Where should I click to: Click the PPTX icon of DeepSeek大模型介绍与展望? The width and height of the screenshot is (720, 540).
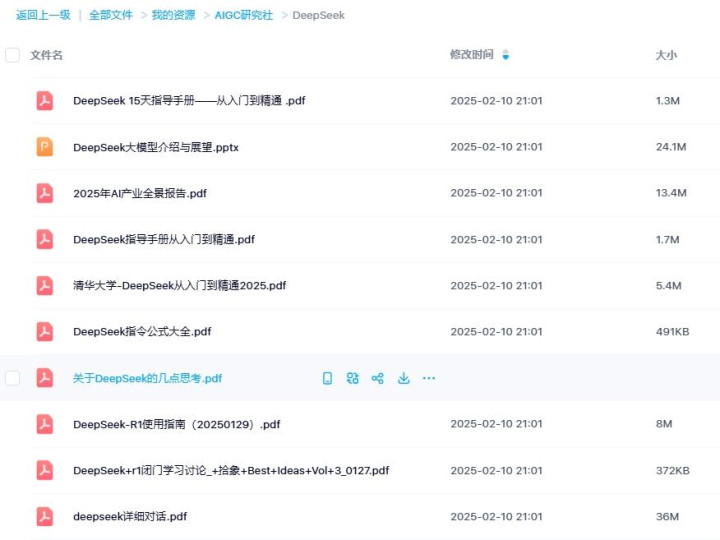[45, 147]
